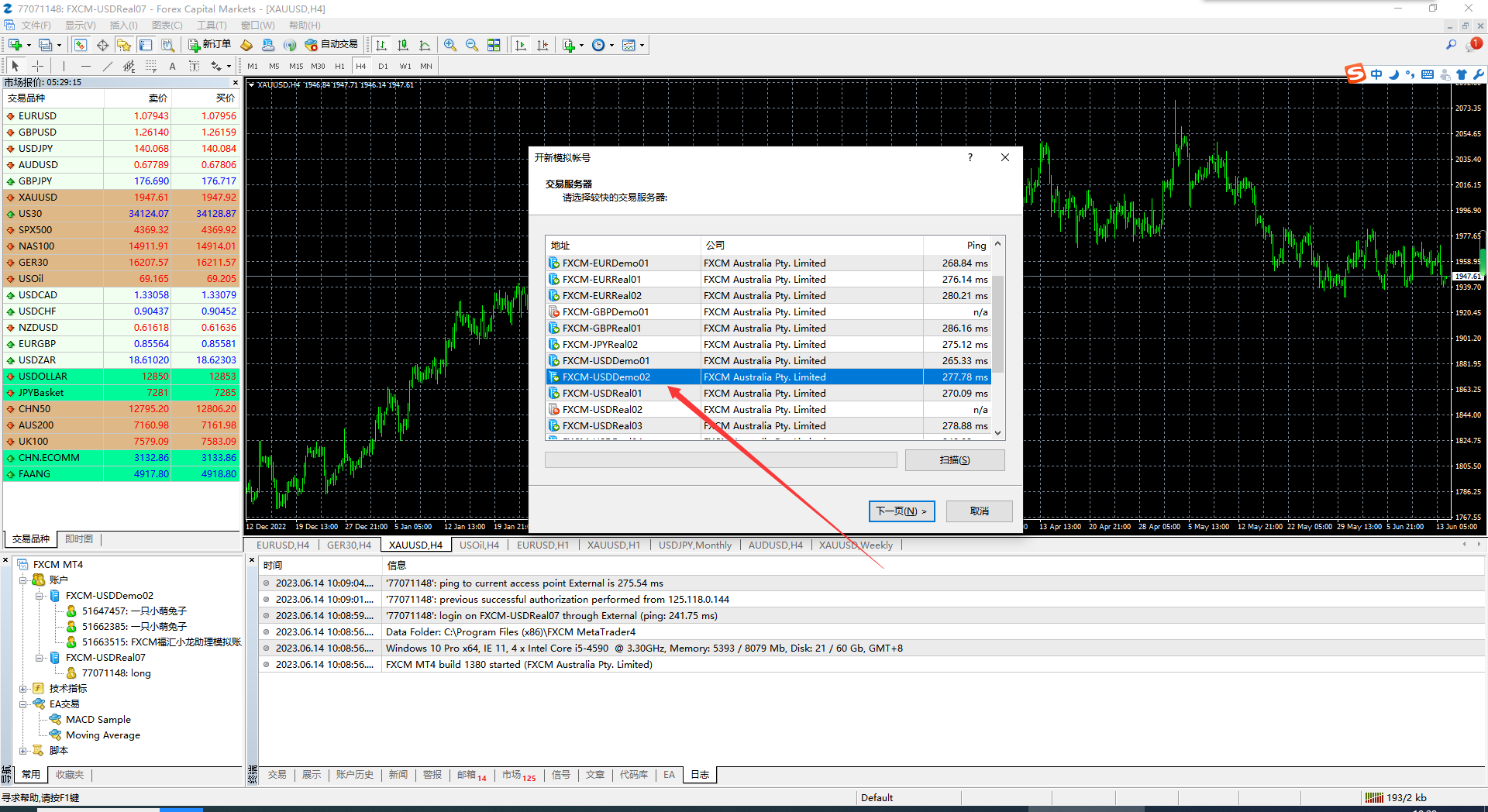Image resolution: width=1488 pixels, height=812 pixels.
Task: Toggle 自动交易 auto trading
Action: click(332, 45)
